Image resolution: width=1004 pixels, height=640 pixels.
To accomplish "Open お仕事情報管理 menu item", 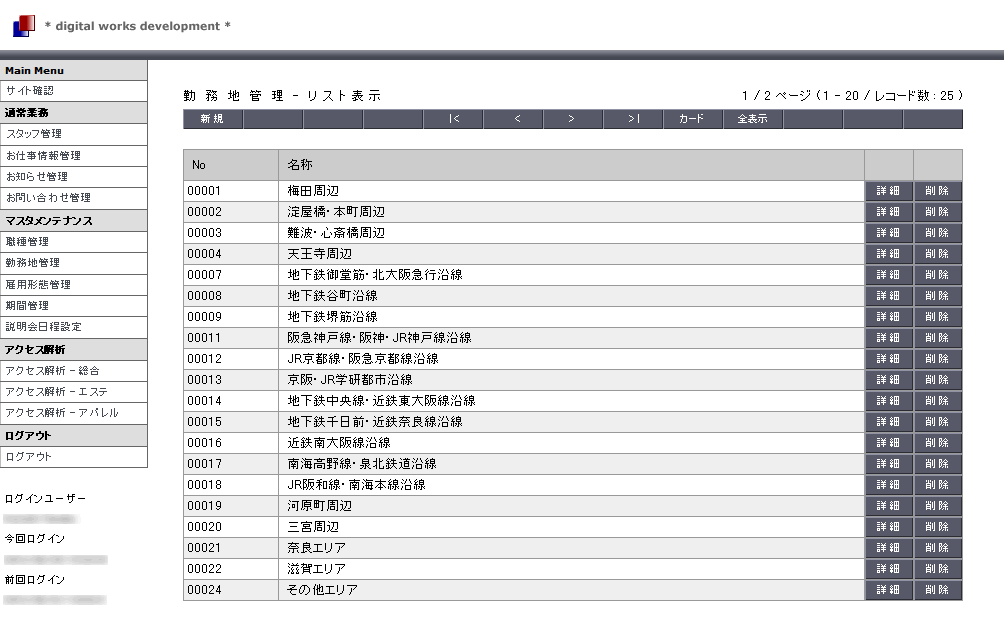I will [x=74, y=156].
